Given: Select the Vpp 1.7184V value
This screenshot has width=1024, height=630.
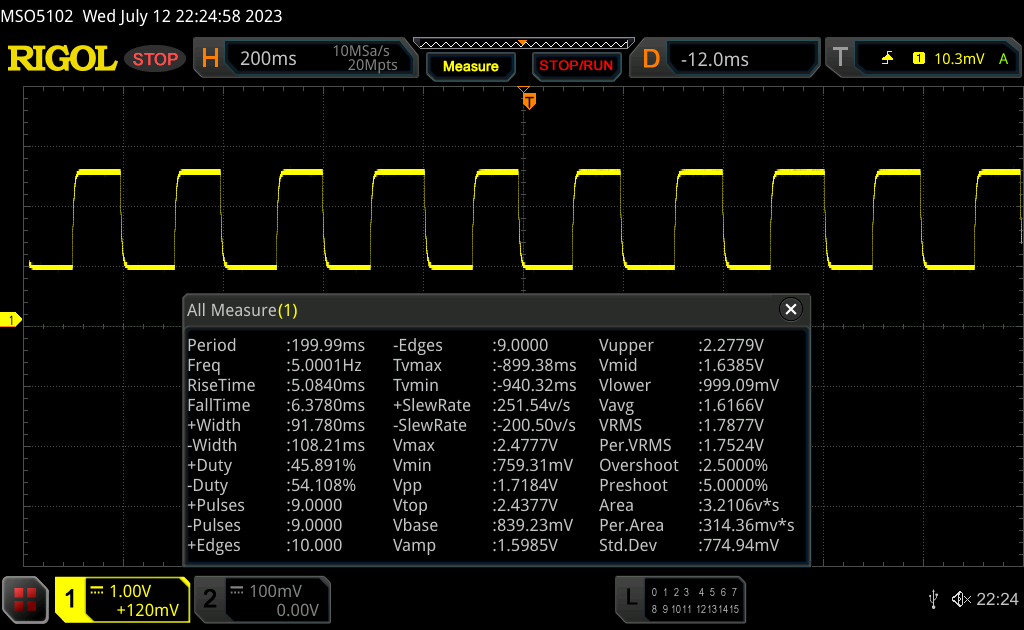Looking at the screenshot, I should click(x=525, y=485).
